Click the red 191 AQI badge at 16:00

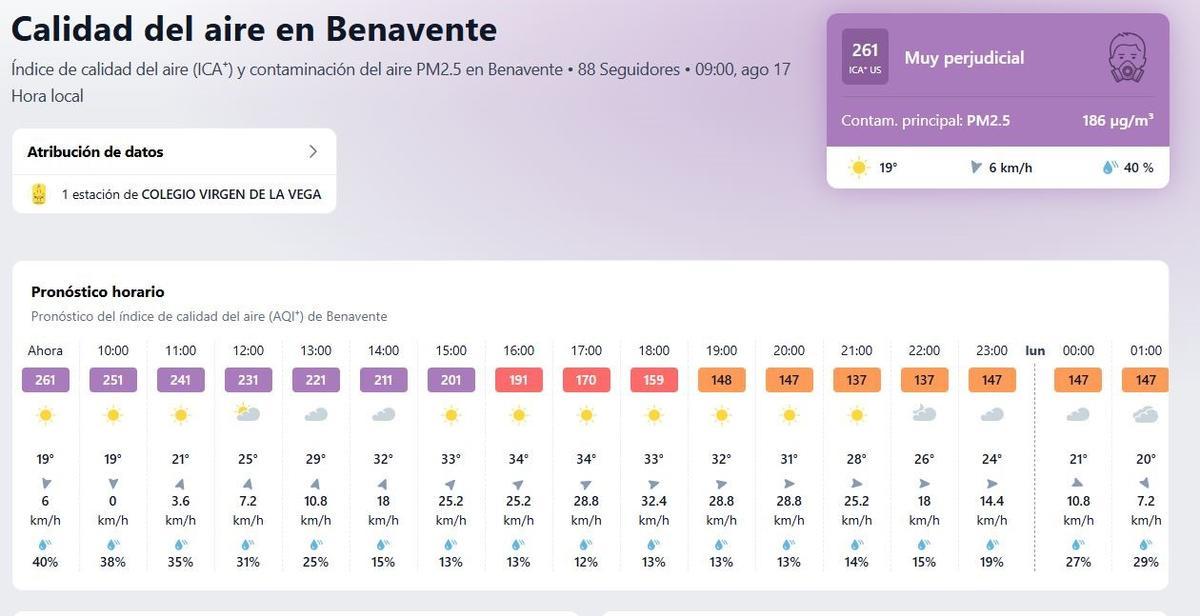pos(518,380)
